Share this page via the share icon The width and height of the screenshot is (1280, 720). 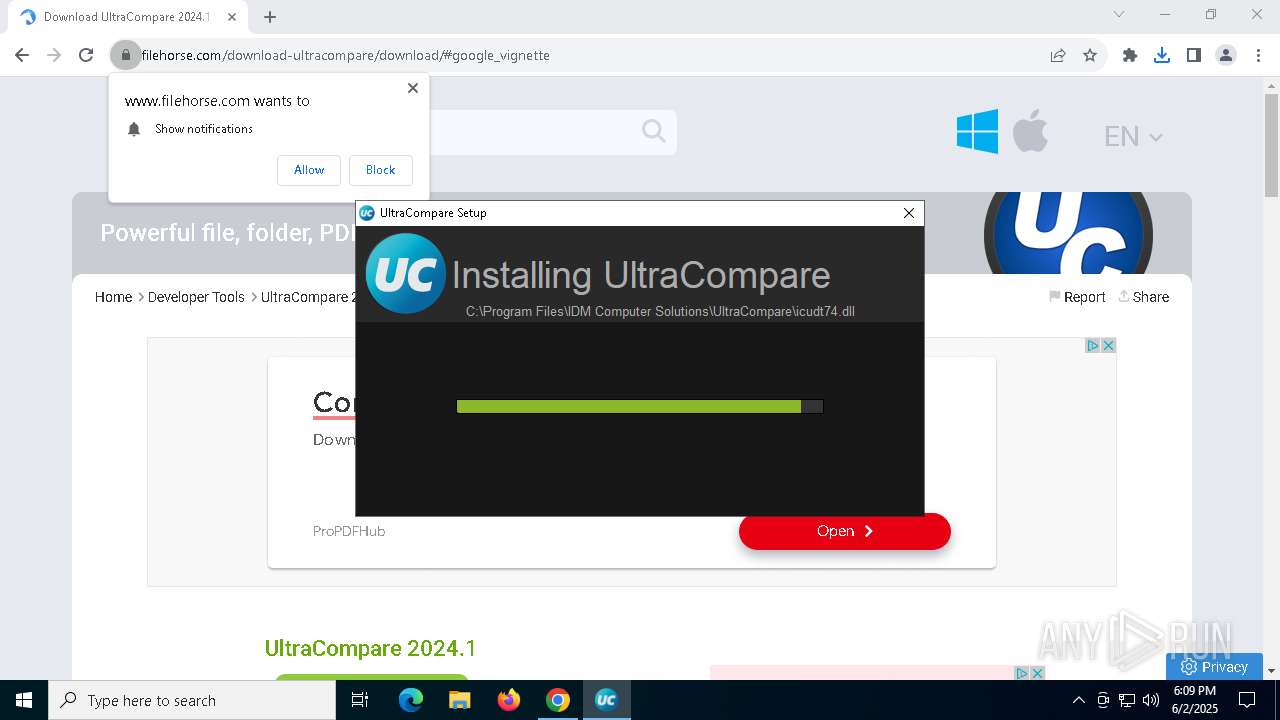(1058, 55)
